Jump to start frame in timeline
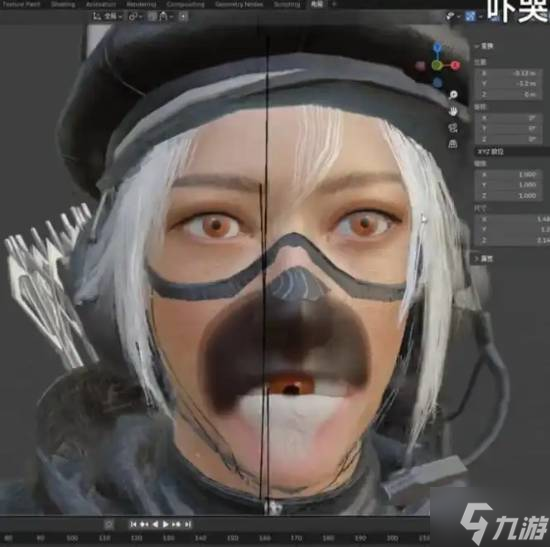 point(133,525)
